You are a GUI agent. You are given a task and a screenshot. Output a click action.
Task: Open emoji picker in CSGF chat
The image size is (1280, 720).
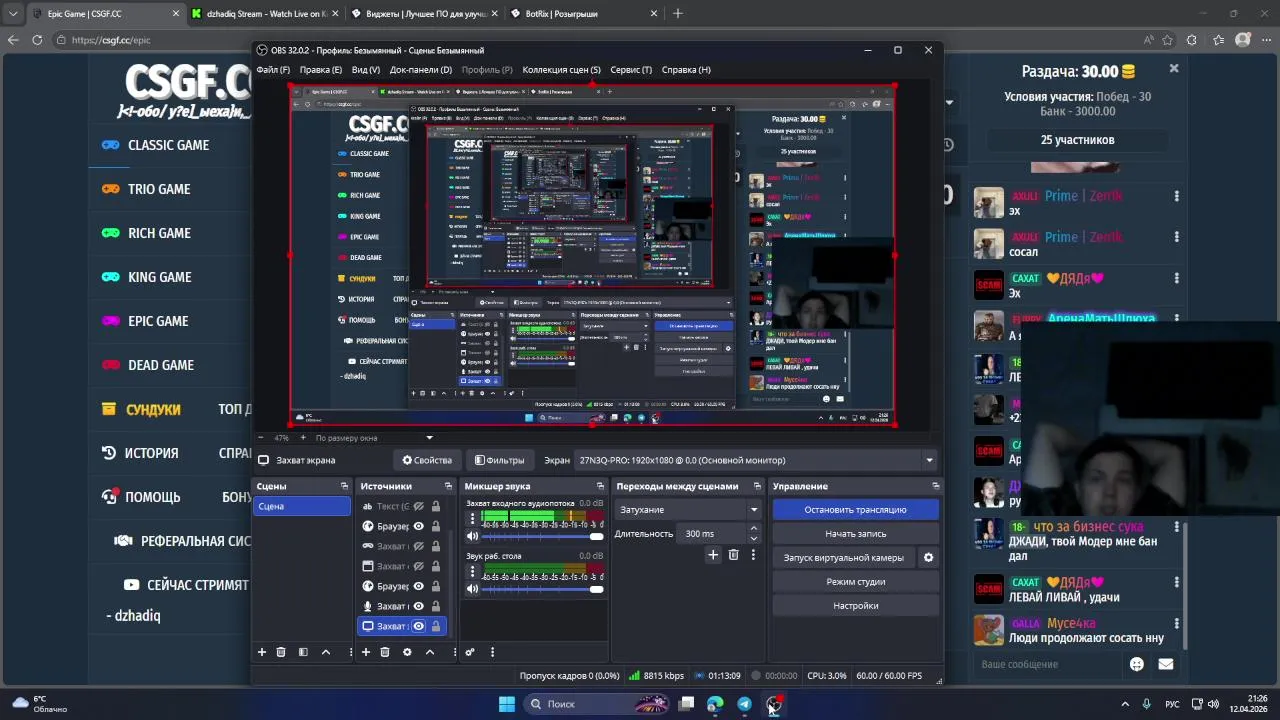click(1137, 664)
